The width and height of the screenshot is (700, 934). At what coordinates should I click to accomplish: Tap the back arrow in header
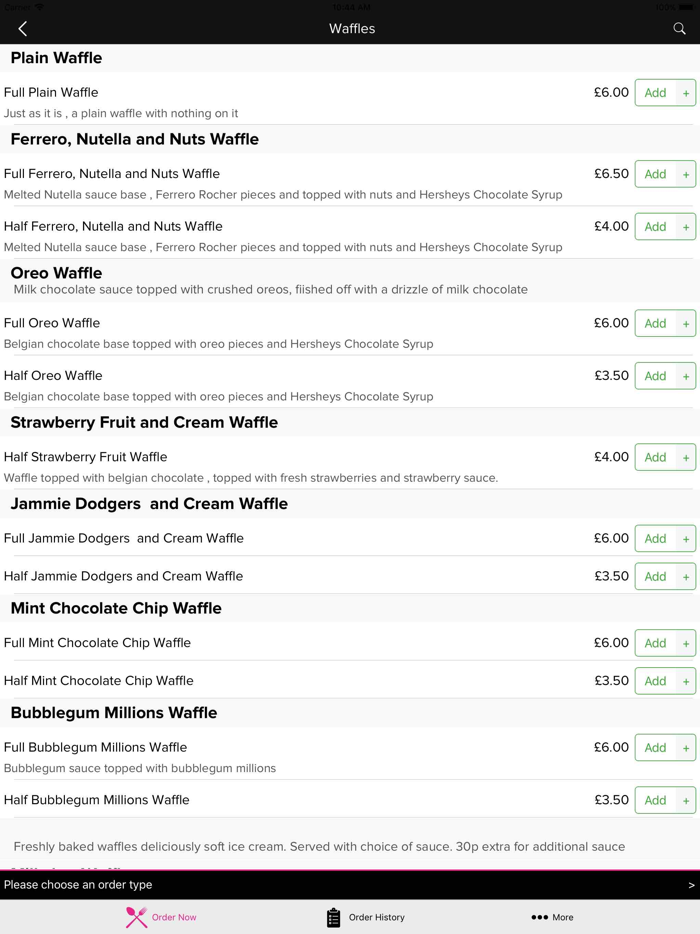click(x=23, y=29)
